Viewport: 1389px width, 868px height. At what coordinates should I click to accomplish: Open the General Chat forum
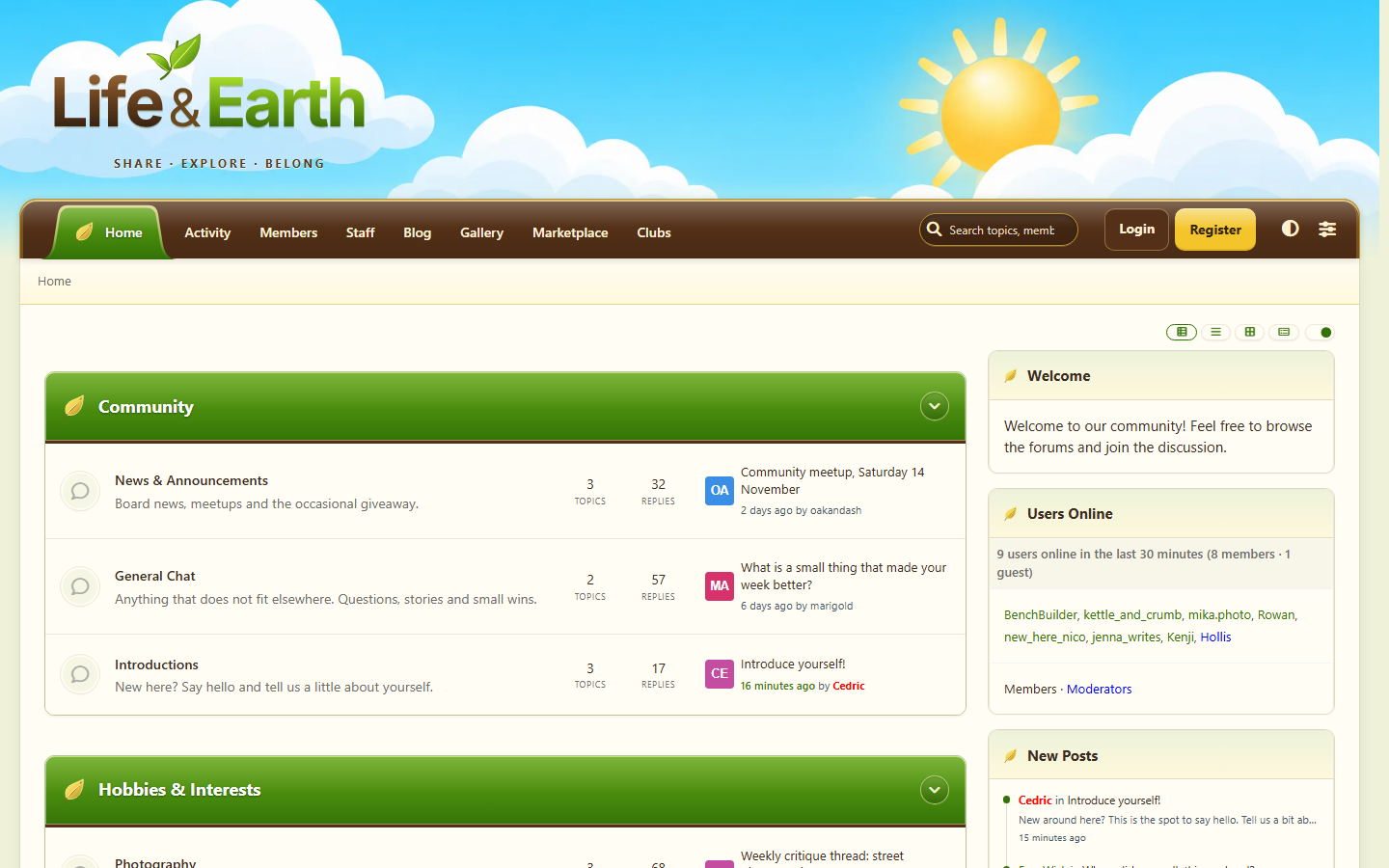click(154, 576)
